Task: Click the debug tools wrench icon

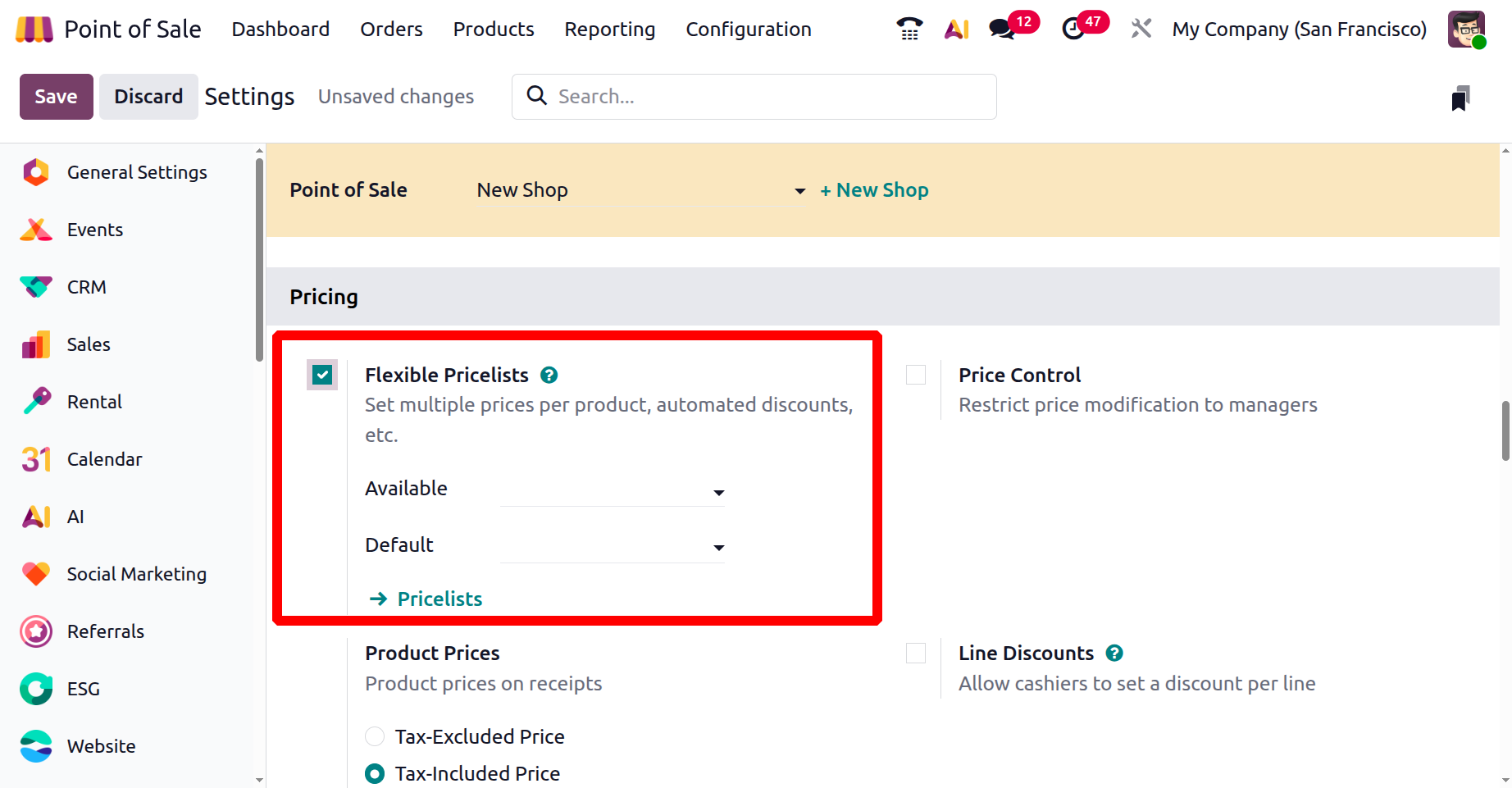Action: [x=1141, y=30]
